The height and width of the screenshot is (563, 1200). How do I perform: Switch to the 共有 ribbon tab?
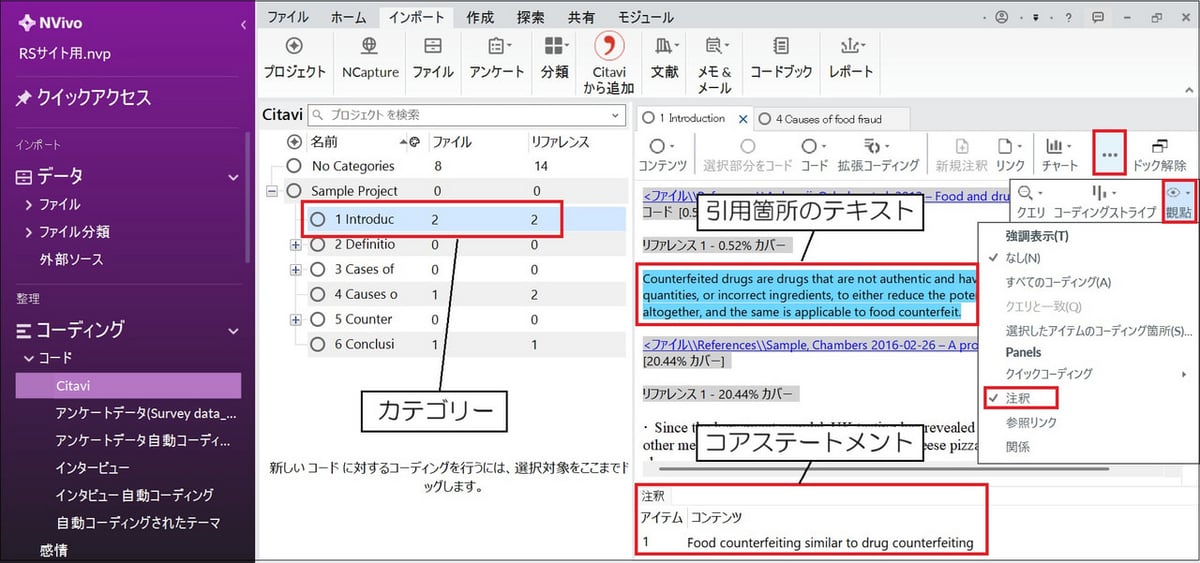coord(581,17)
